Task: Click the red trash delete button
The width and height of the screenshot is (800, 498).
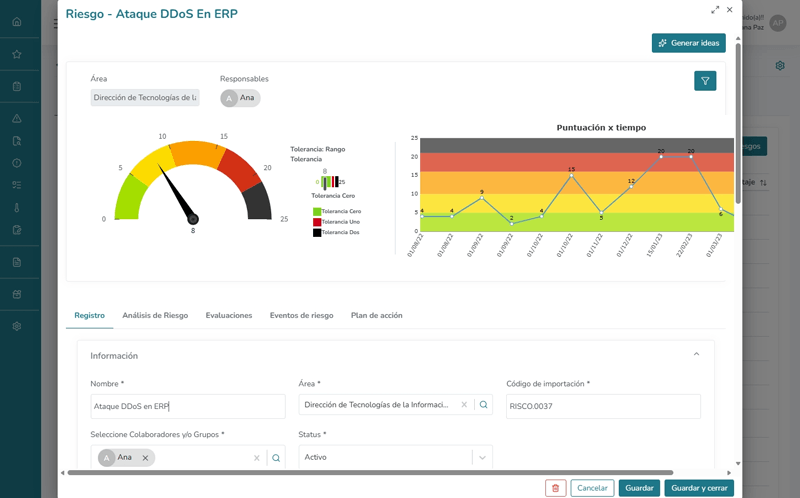Action: [556, 488]
